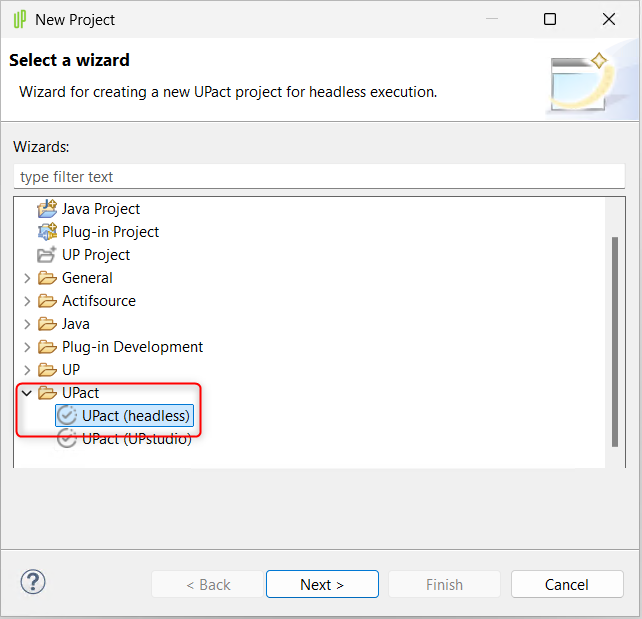Image resolution: width=642 pixels, height=619 pixels.
Task: Click the UP Project wizard icon
Action: [47, 255]
